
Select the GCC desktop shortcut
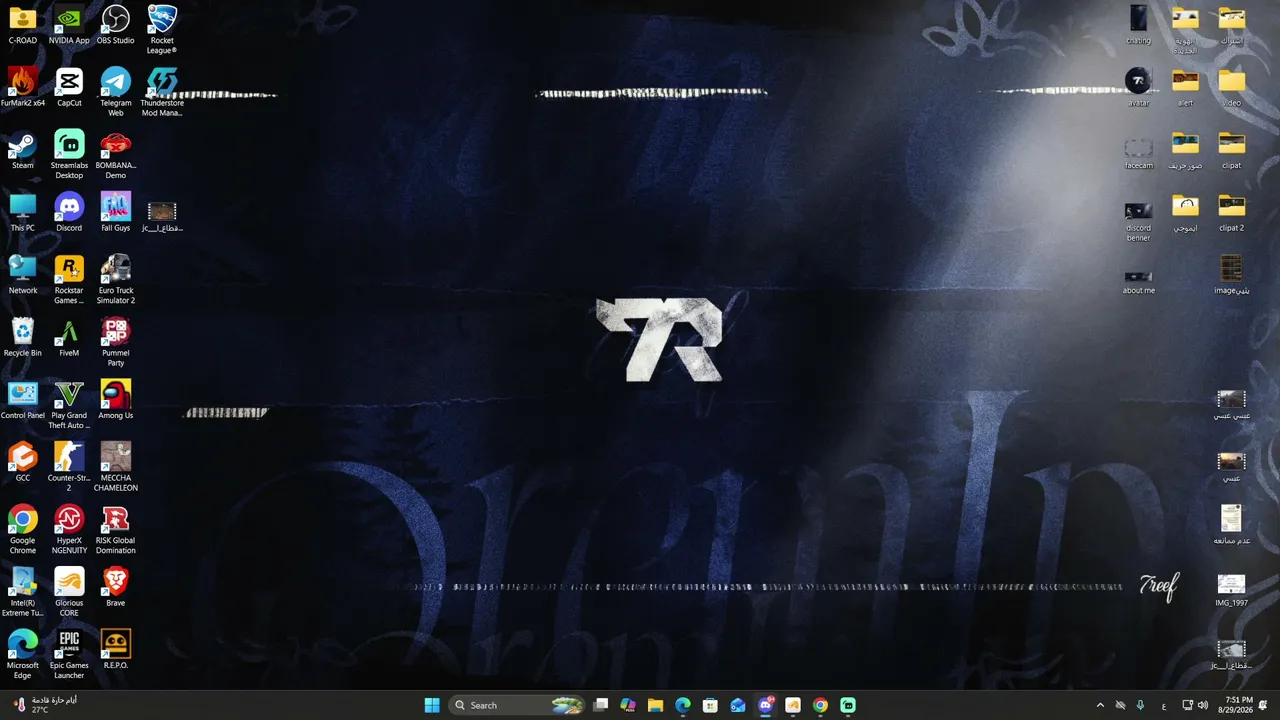tap(23, 462)
